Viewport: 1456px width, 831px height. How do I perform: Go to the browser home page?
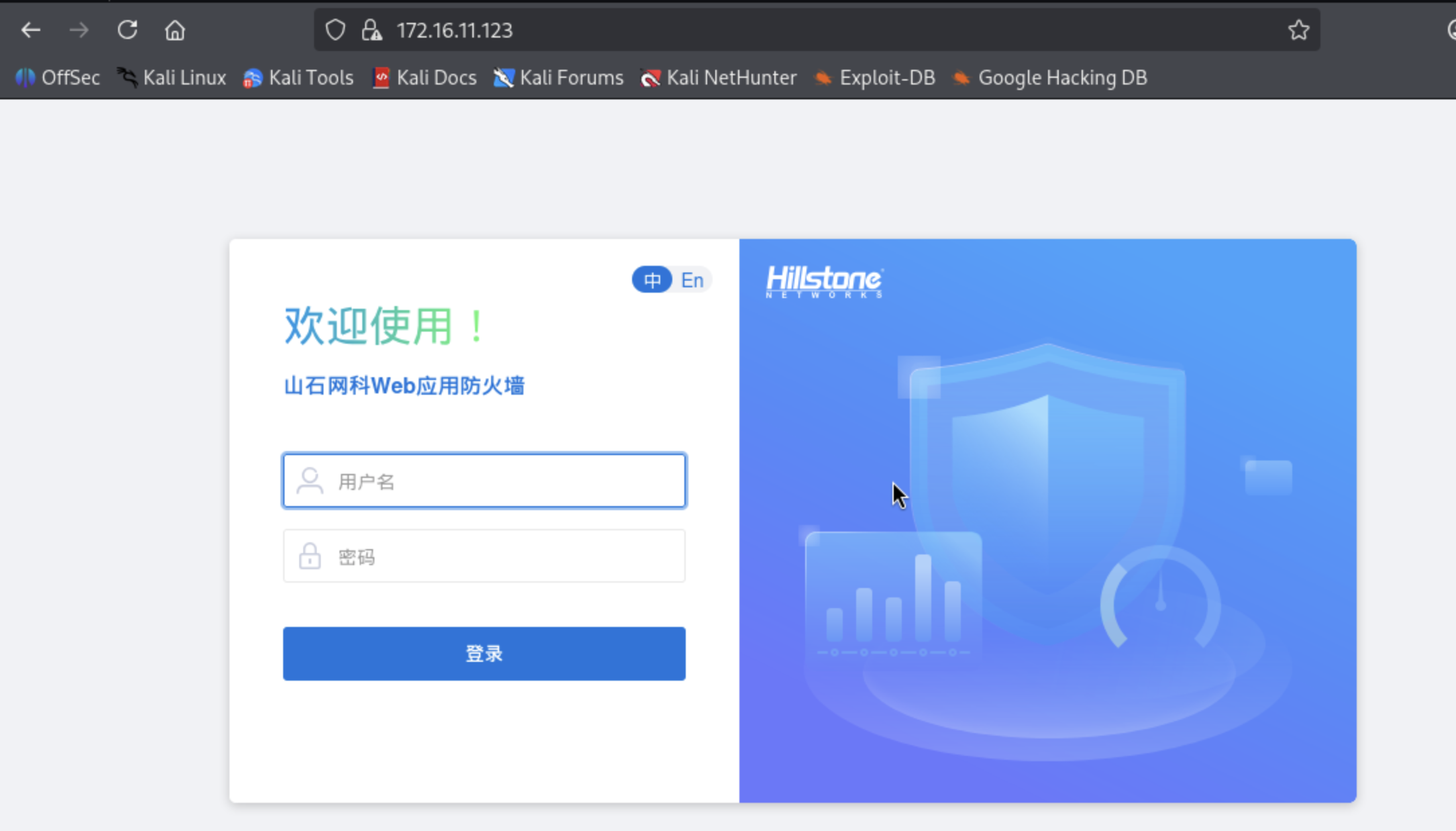(175, 30)
